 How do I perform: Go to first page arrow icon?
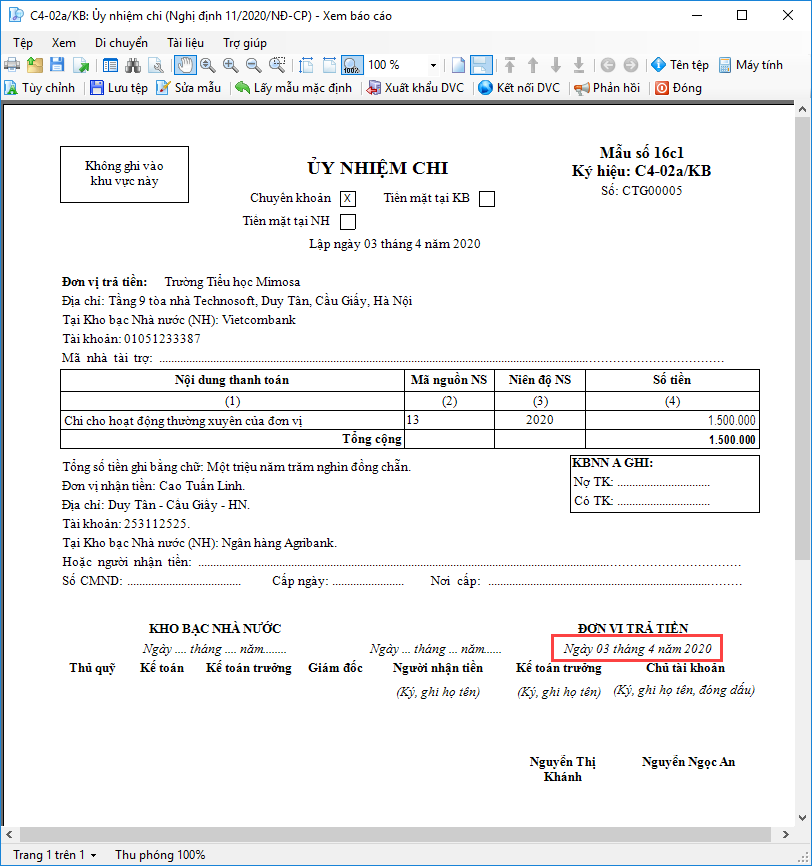coord(510,65)
